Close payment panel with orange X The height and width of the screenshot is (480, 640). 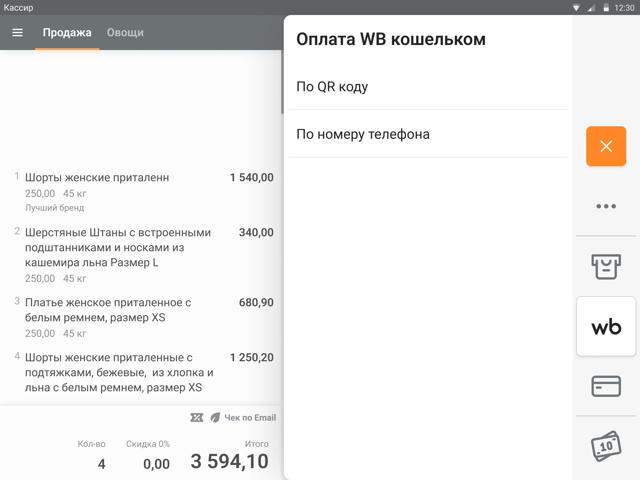(x=606, y=146)
